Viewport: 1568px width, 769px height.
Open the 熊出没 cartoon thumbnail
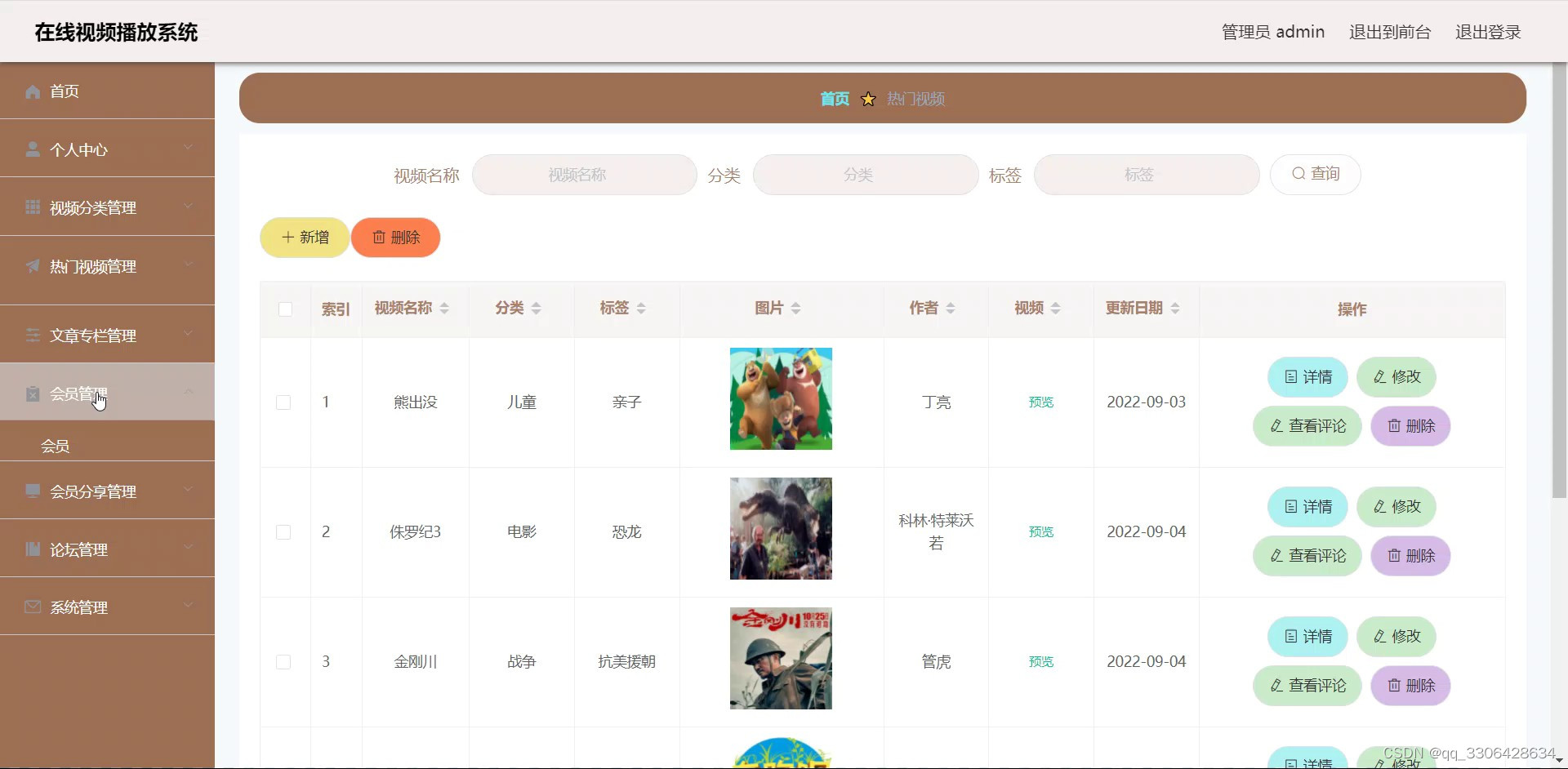click(781, 399)
